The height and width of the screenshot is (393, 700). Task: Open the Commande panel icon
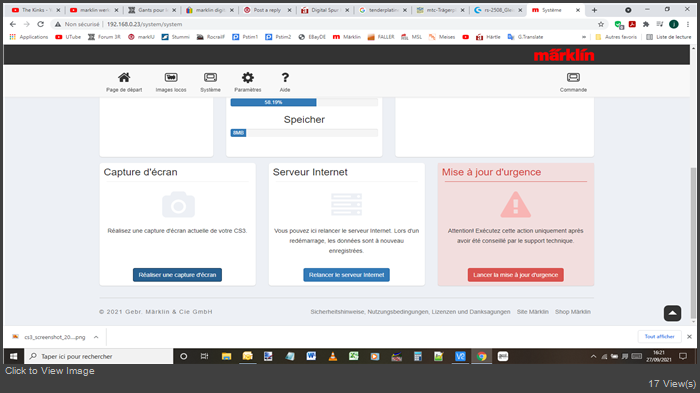click(x=573, y=78)
